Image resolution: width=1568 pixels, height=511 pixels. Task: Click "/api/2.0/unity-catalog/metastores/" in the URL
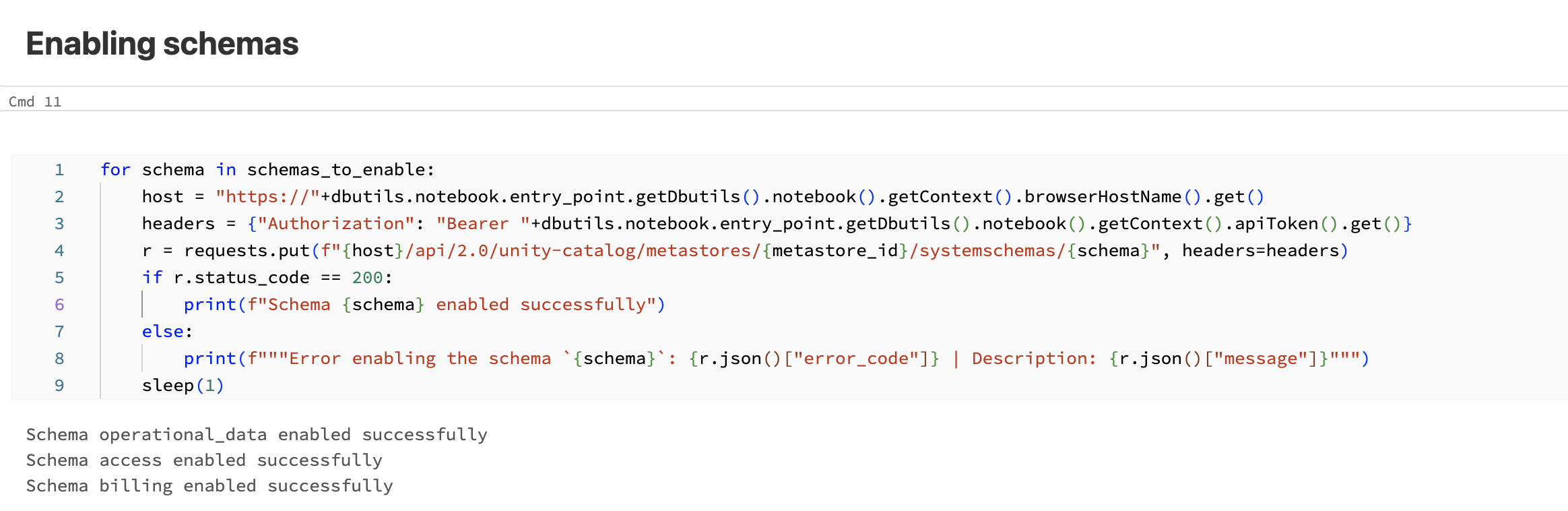(583, 251)
